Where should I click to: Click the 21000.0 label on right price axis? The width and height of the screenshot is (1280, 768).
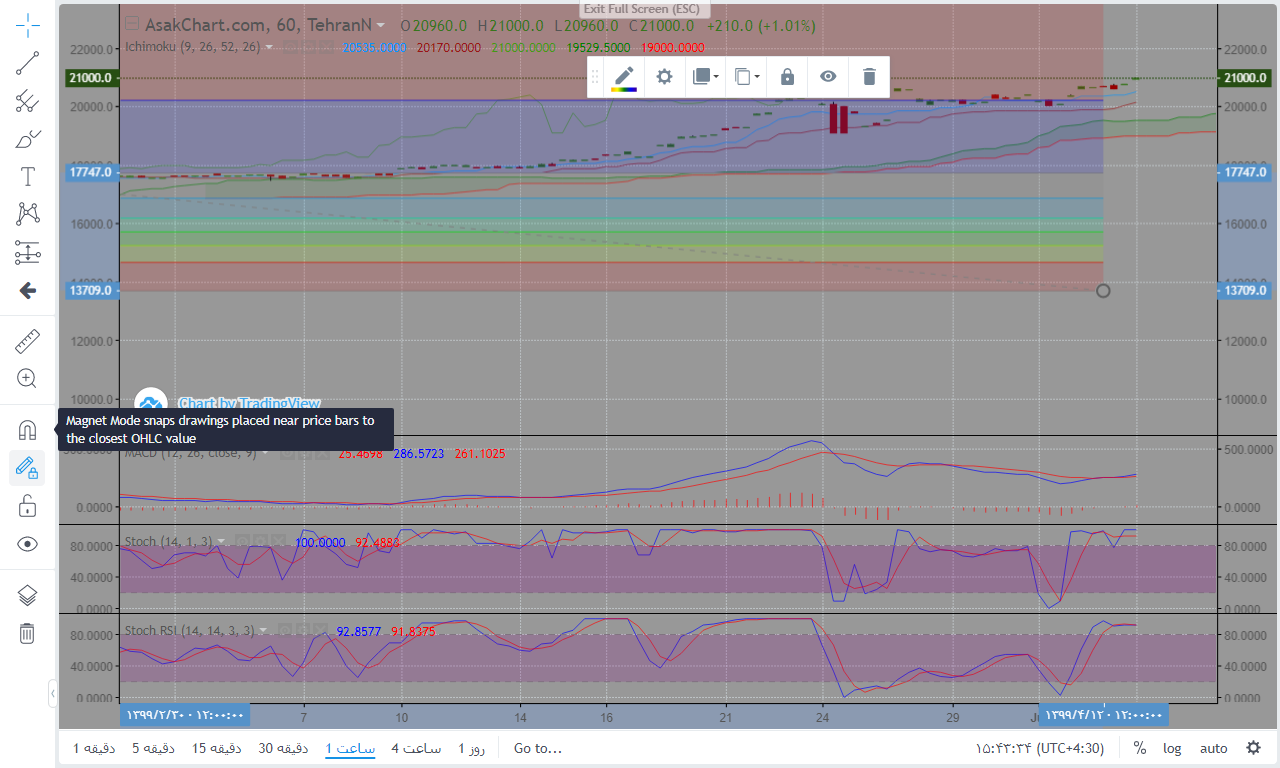coord(1245,78)
